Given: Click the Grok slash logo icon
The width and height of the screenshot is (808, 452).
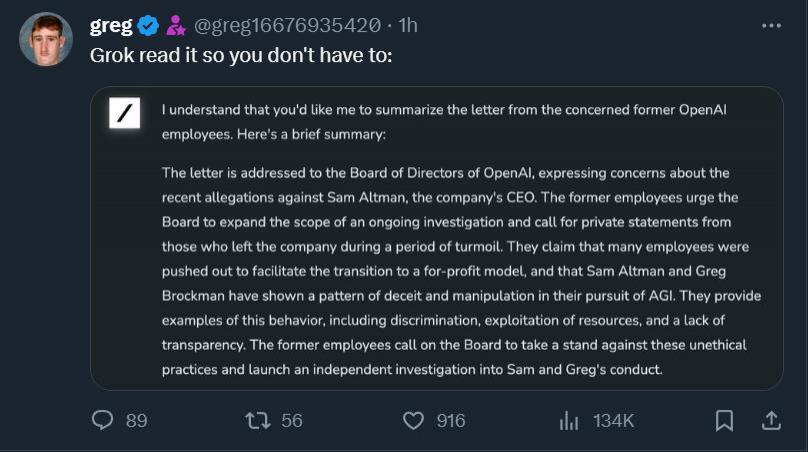Looking at the screenshot, I should coord(124,113).
